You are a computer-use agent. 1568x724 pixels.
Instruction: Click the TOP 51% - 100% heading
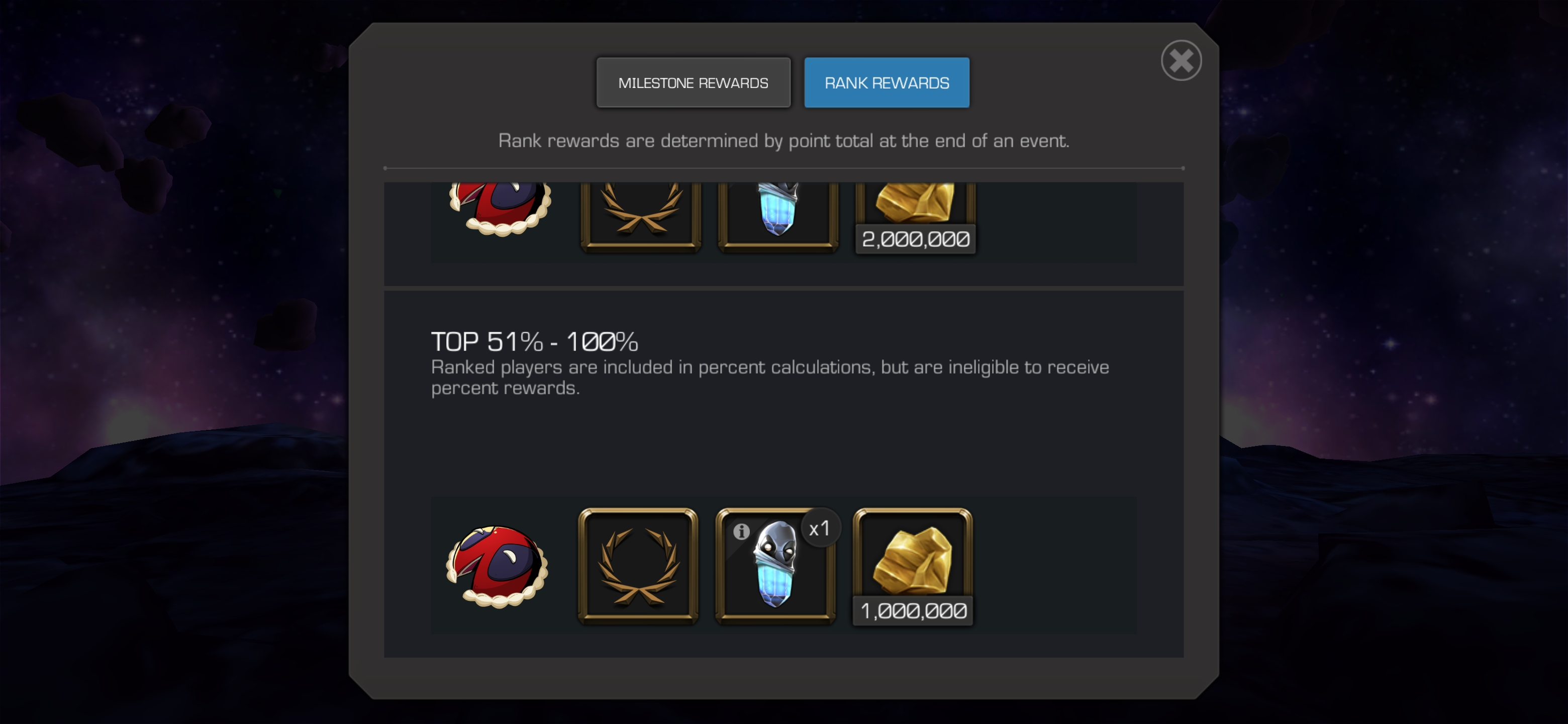click(534, 341)
